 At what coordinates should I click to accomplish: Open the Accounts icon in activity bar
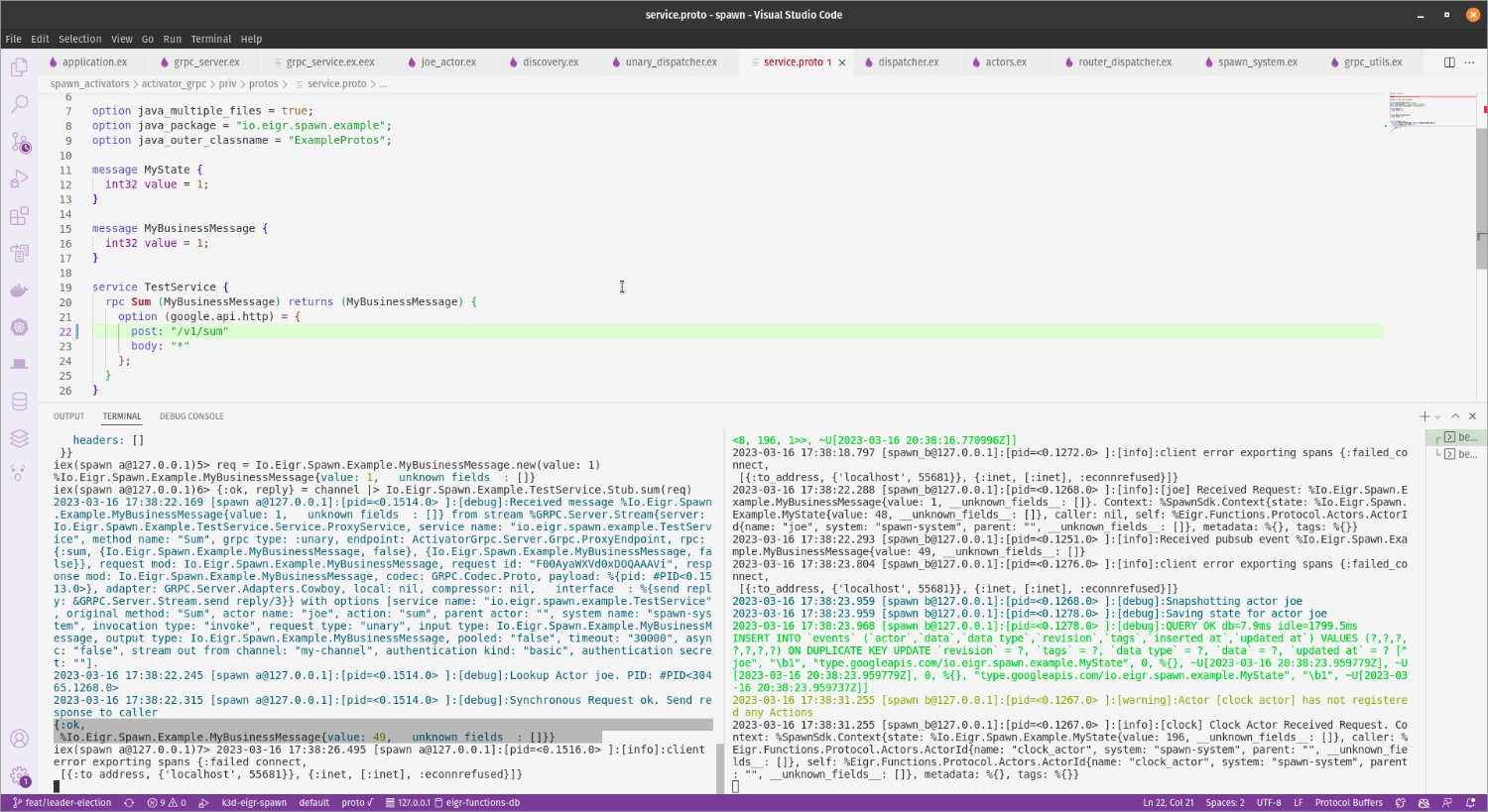pyautogui.click(x=19, y=739)
